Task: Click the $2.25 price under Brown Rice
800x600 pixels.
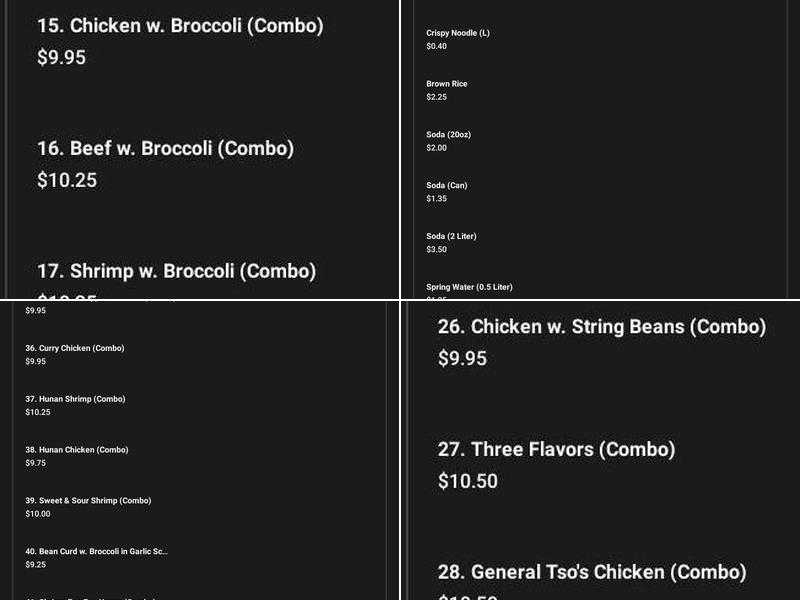Action: tap(436, 97)
